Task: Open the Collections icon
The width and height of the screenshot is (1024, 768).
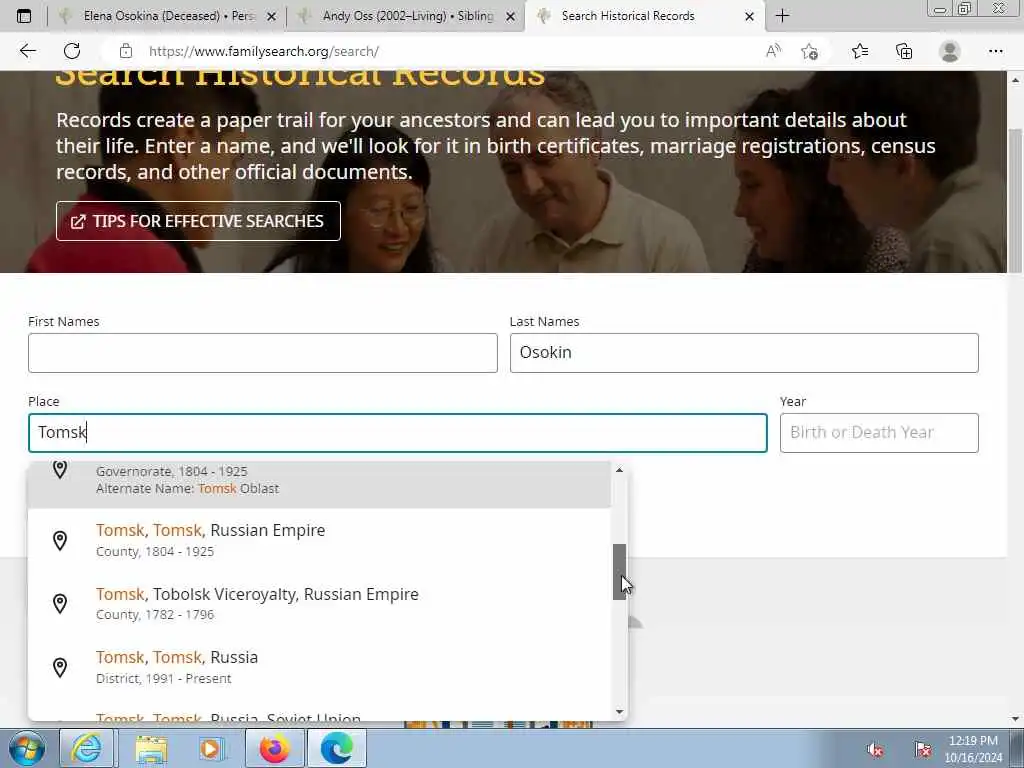Action: 904,51
